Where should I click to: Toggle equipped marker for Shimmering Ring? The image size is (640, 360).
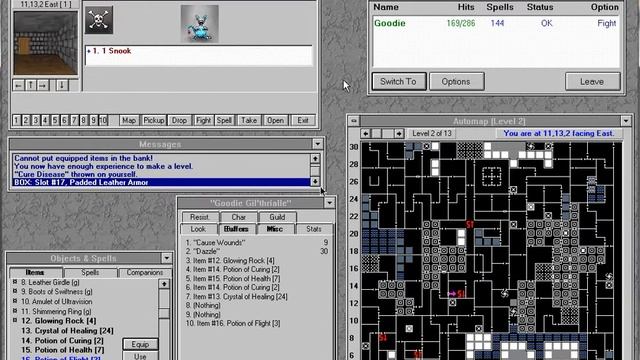(15, 311)
